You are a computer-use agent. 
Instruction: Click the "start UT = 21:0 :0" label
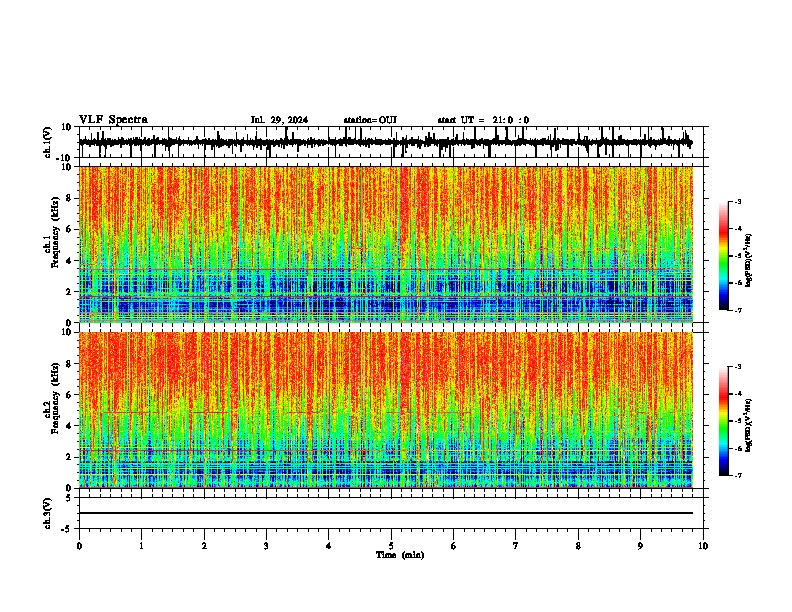coord(483,120)
